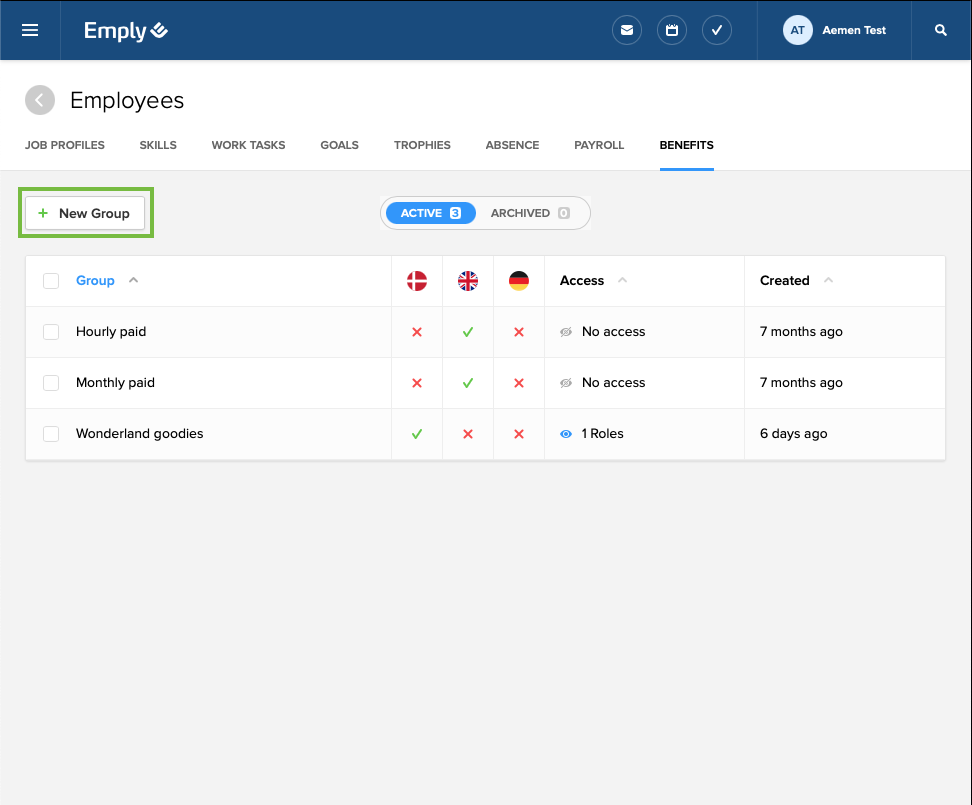
Task: Click the UK flag column header
Action: [x=468, y=281]
